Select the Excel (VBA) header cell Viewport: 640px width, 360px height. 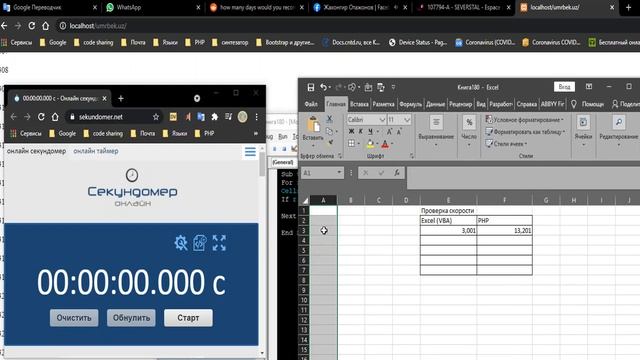tap(448, 220)
